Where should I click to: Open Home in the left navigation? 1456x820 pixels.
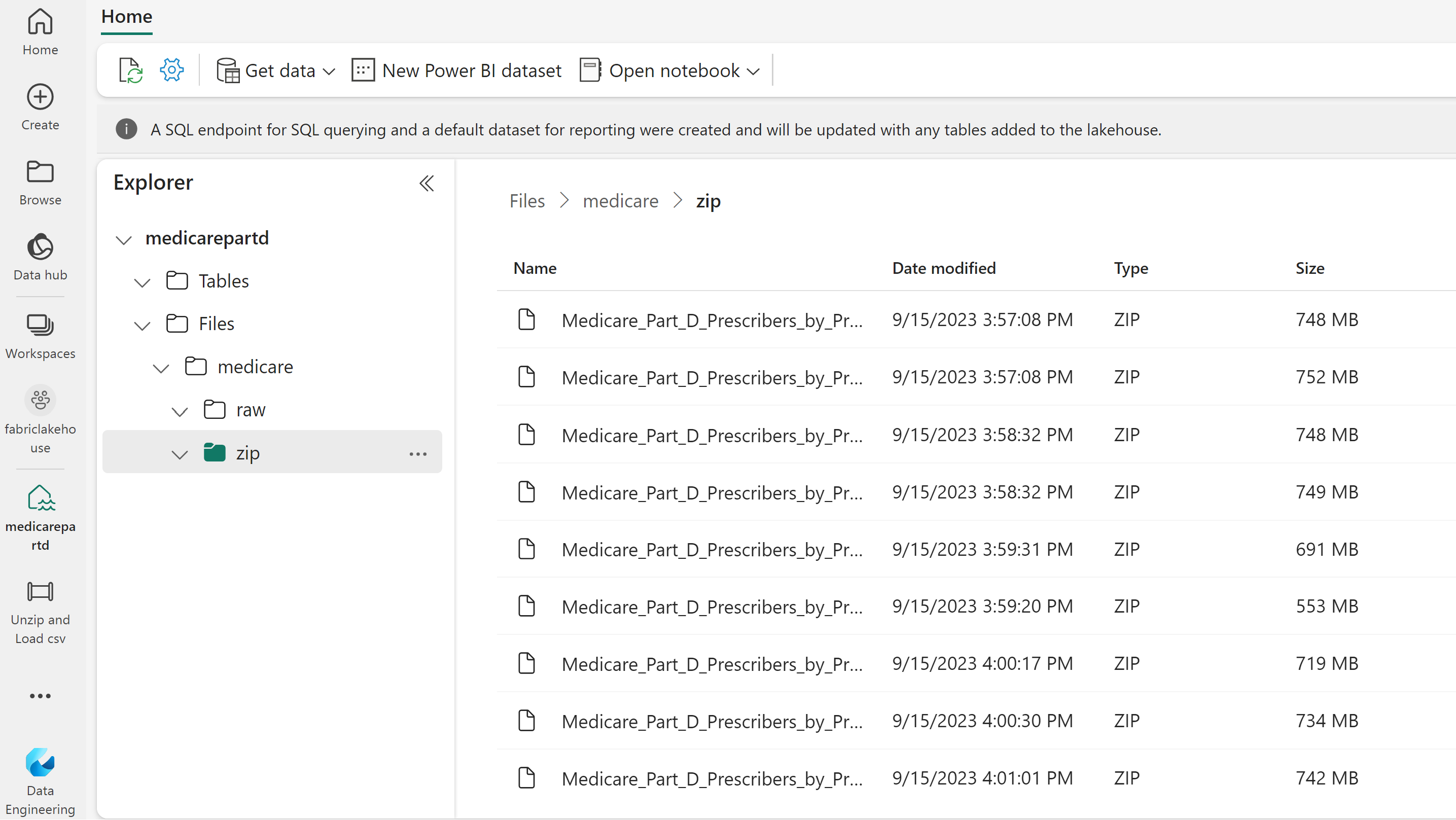[x=40, y=32]
